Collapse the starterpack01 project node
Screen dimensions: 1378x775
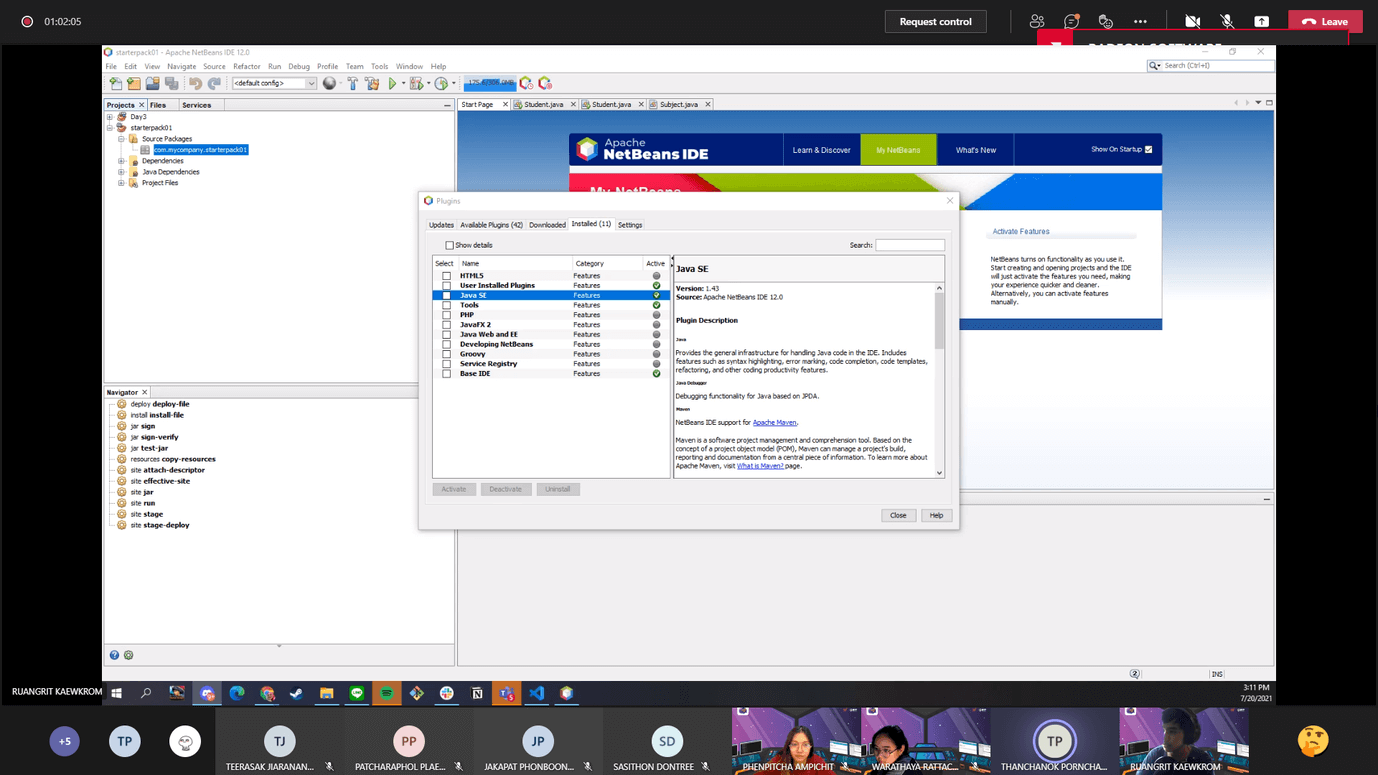pos(110,128)
